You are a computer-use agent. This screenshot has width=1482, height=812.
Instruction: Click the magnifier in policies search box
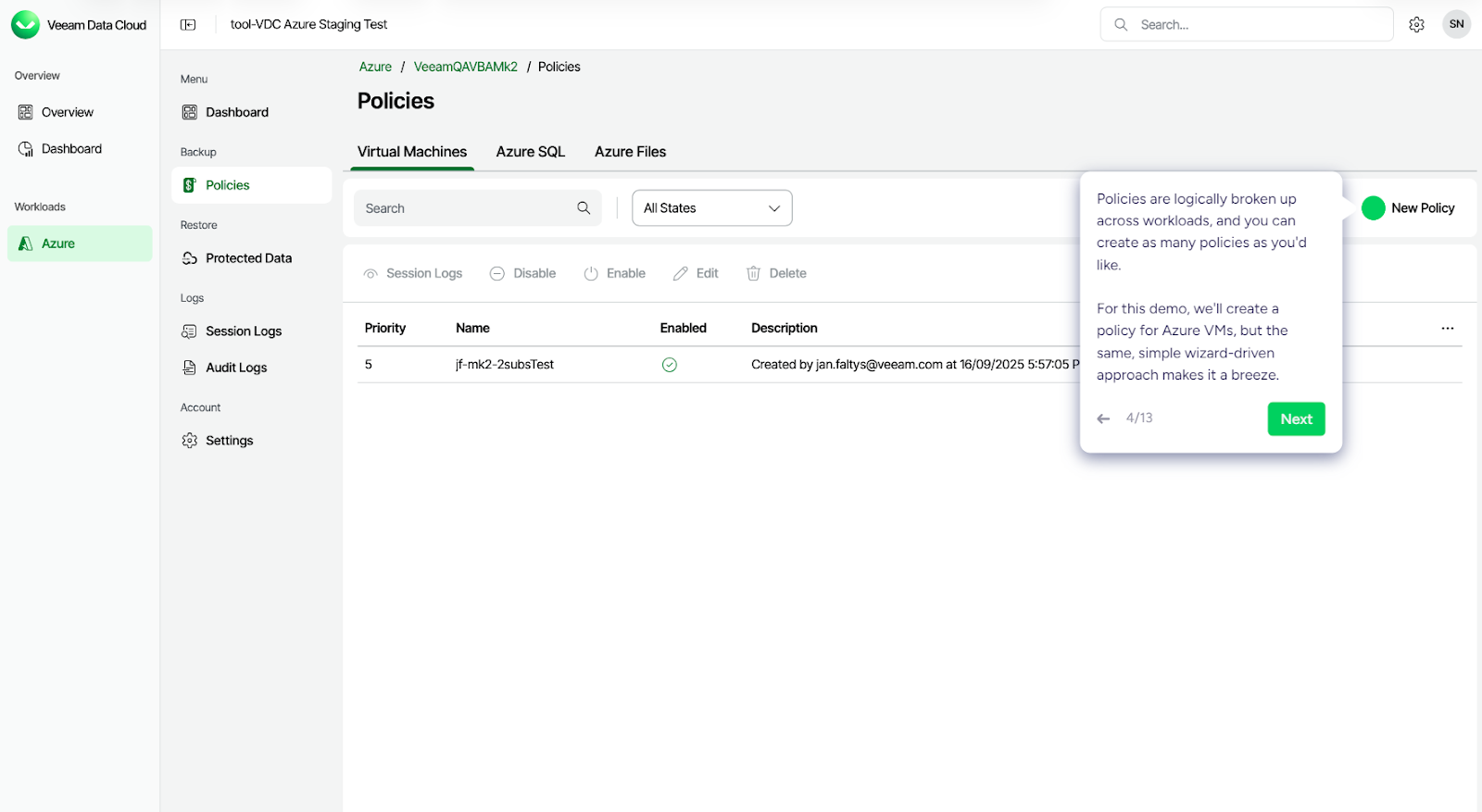click(584, 208)
